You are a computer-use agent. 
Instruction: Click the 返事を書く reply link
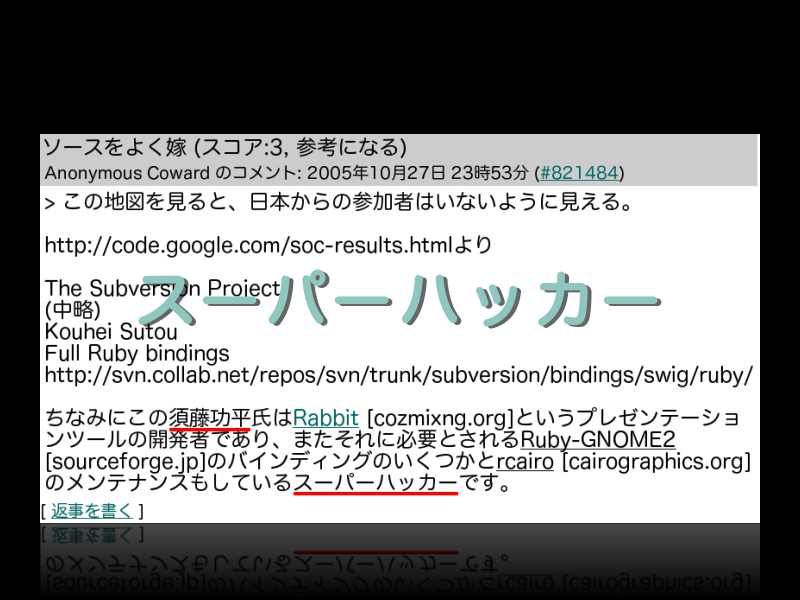[x=92, y=511]
